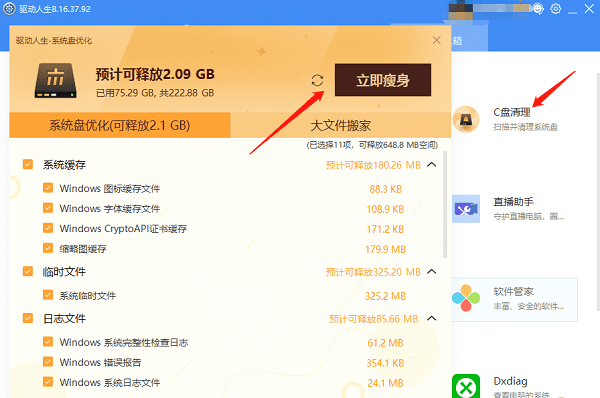Click the system disk drive icon
Viewport: 600px width, 398px height.
(x=55, y=80)
